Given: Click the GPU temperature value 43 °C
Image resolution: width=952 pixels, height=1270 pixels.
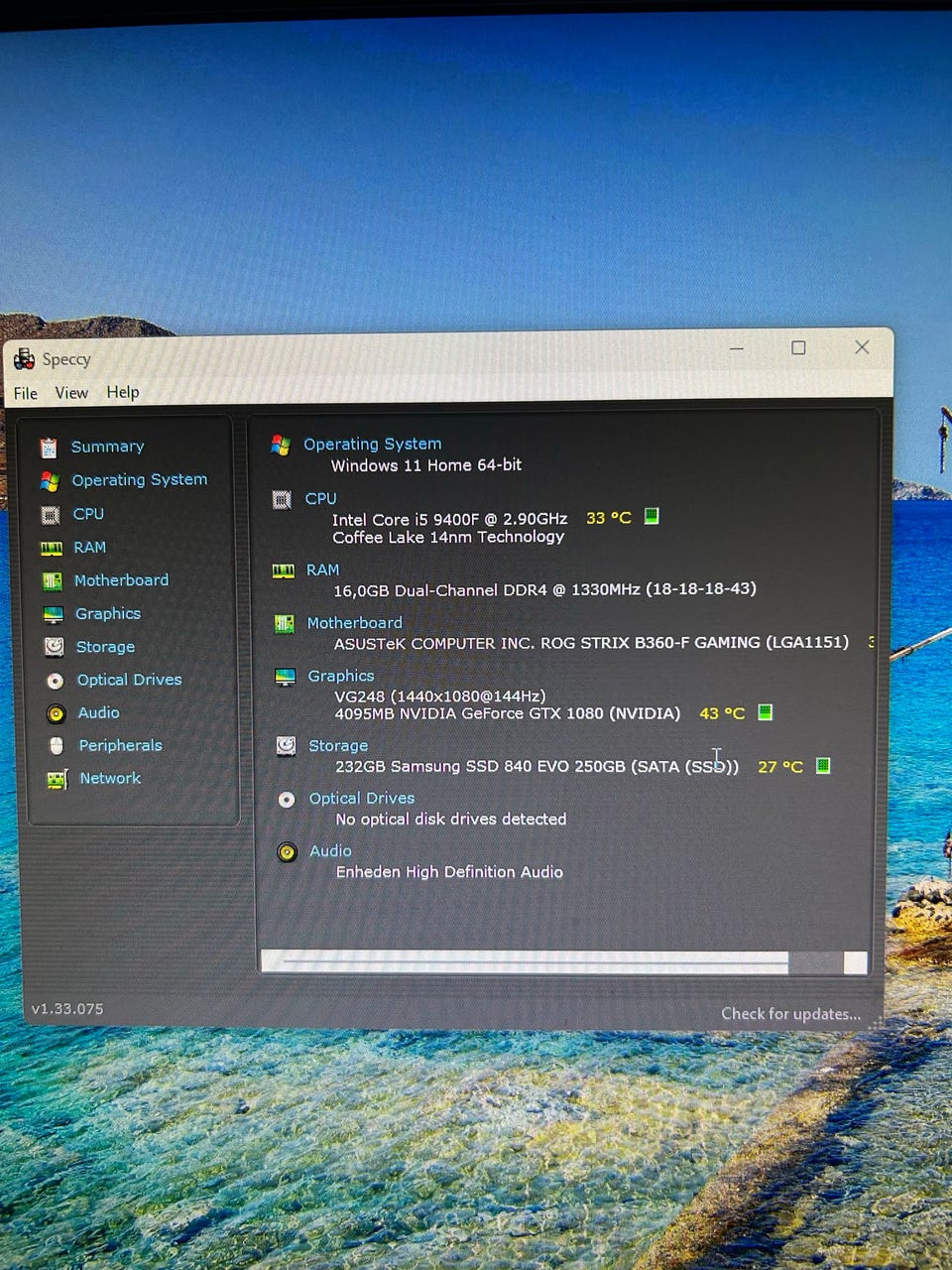Looking at the screenshot, I should tap(722, 713).
